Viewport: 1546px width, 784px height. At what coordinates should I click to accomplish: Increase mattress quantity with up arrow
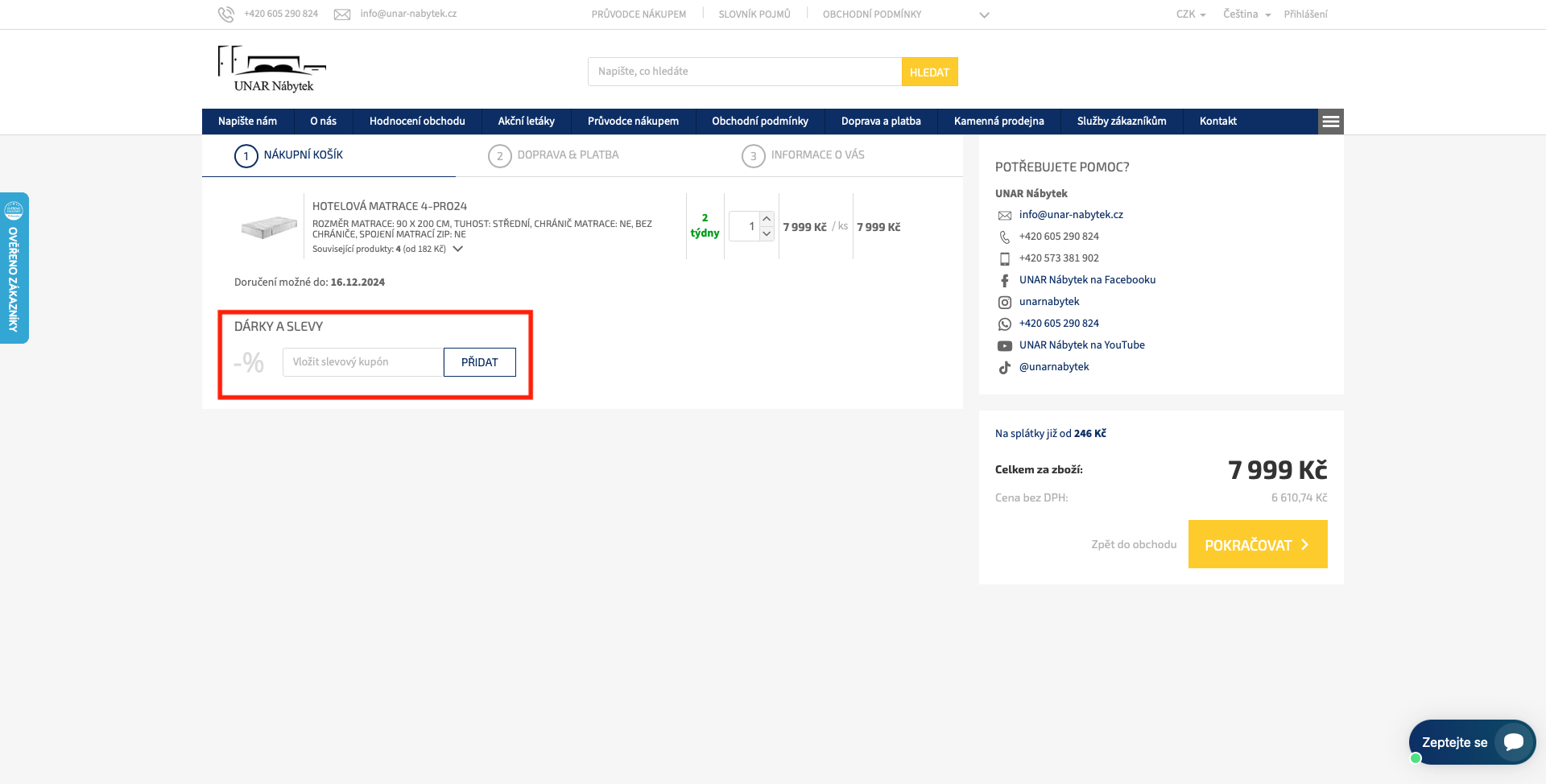[767, 219]
